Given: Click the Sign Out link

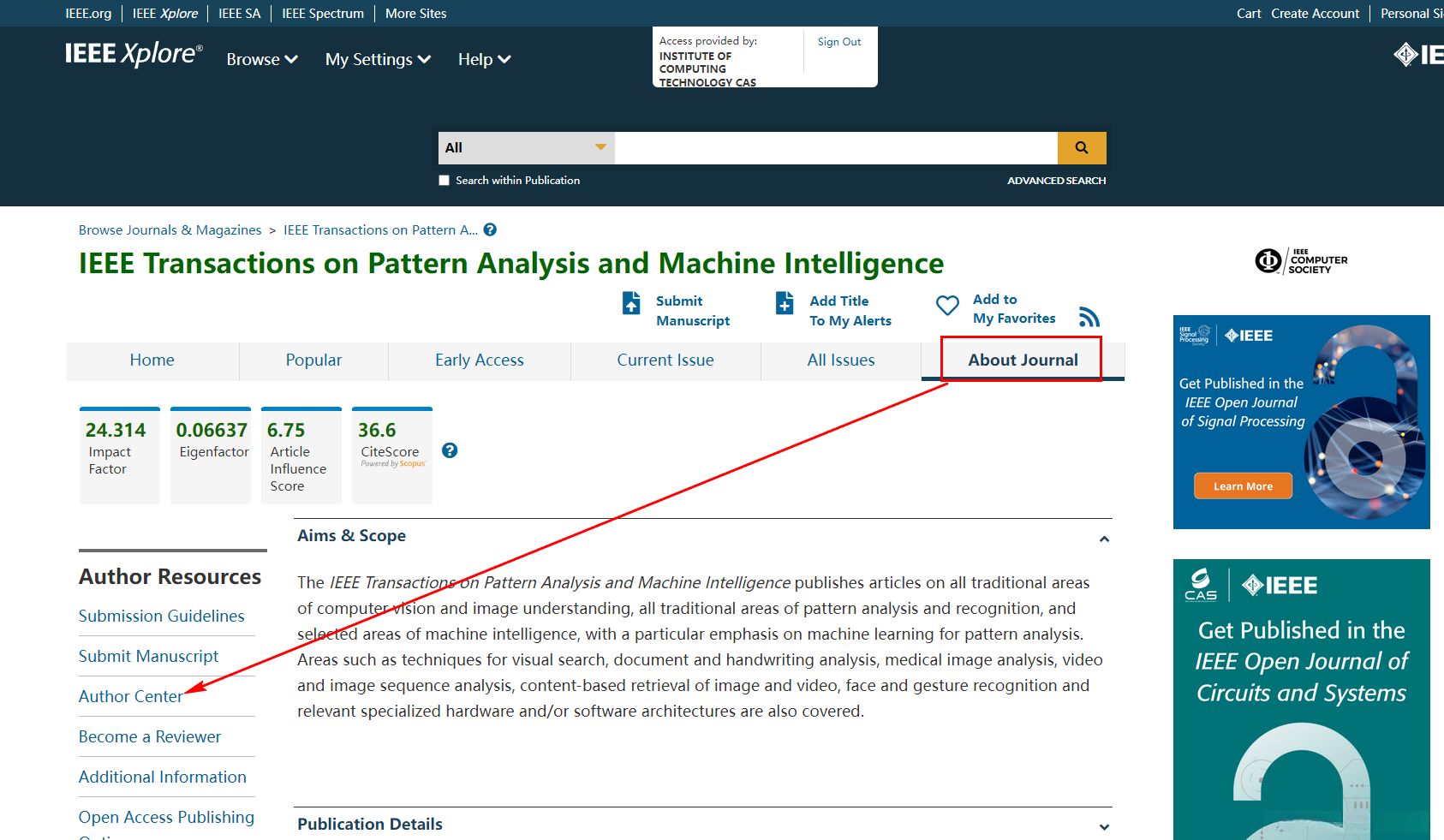Looking at the screenshot, I should point(838,42).
